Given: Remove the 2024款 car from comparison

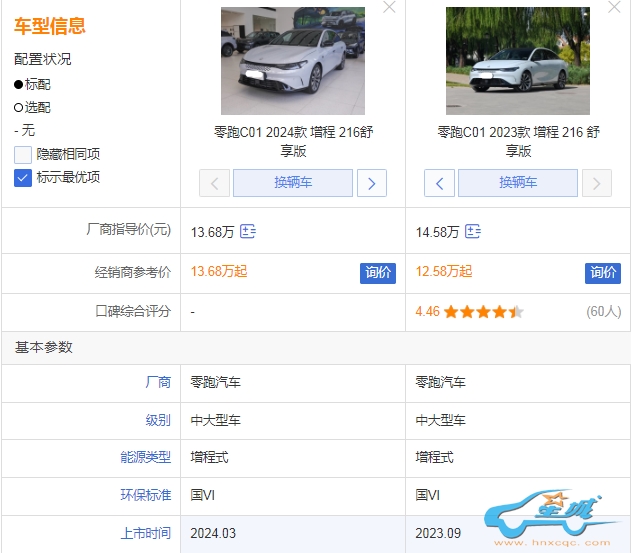Looking at the screenshot, I should [x=389, y=8].
